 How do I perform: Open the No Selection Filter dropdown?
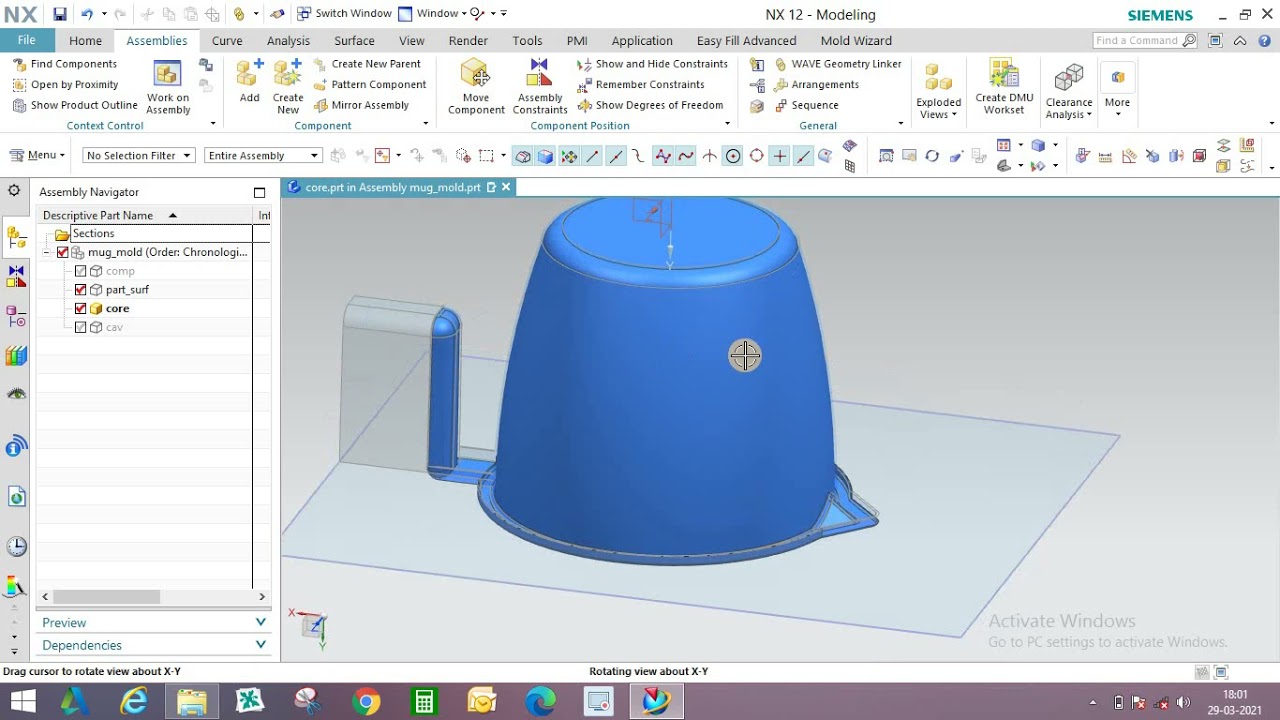tap(138, 156)
